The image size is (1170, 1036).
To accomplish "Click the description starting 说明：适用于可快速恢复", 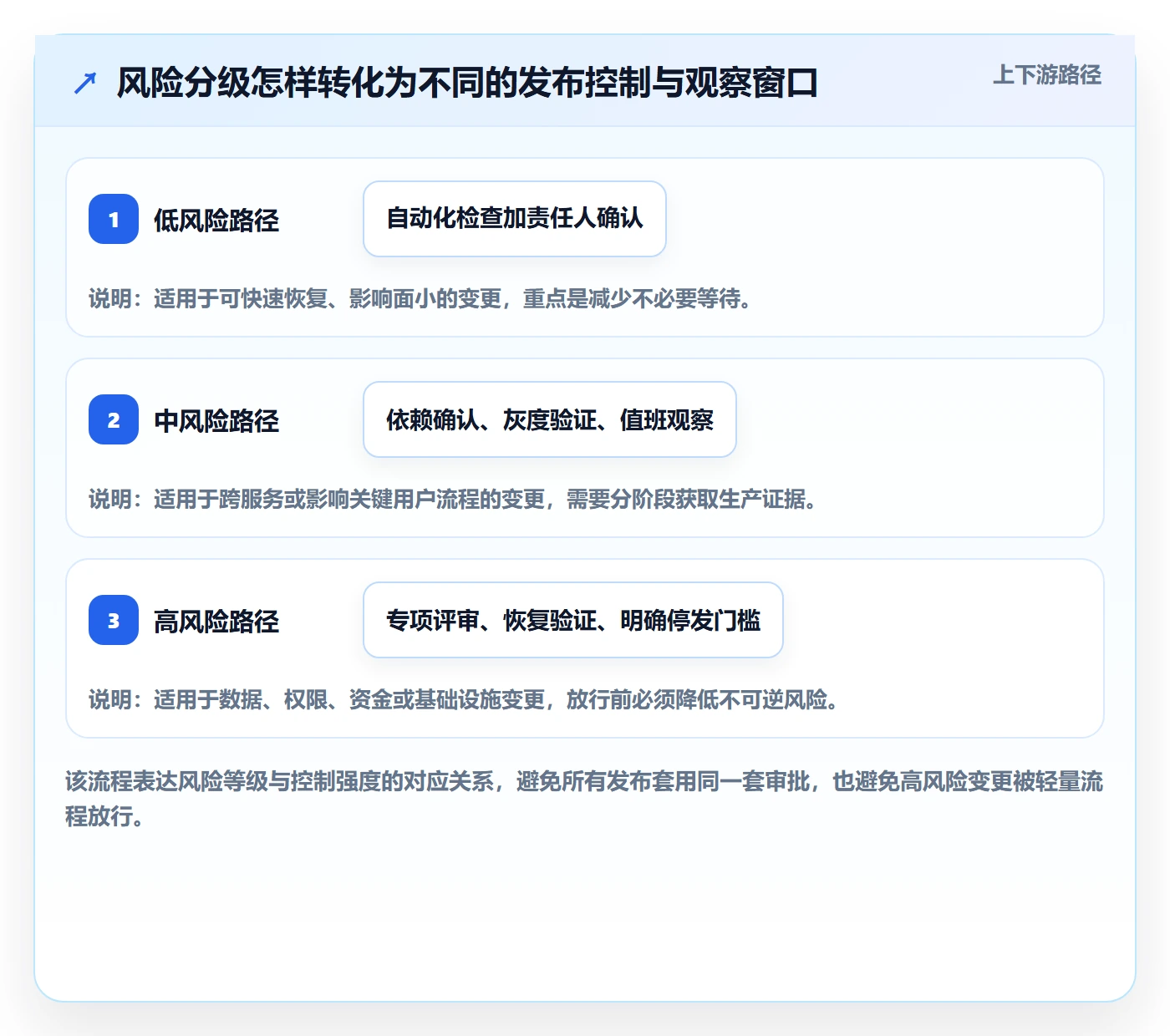I will pyautogui.click(x=421, y=298).
